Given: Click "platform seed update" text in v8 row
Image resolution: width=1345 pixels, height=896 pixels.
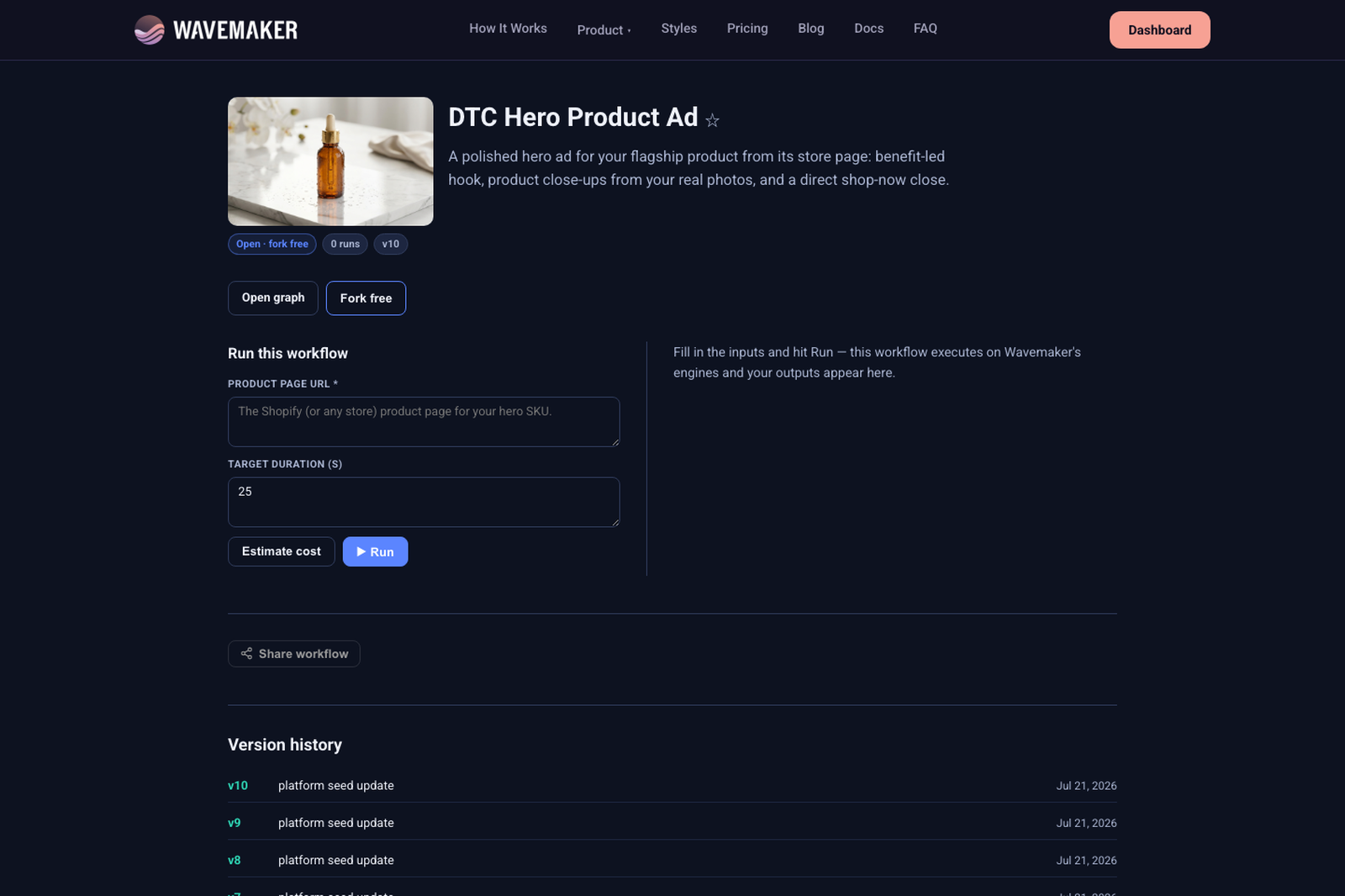Looking at the screenshot, I should pos(336,860).
